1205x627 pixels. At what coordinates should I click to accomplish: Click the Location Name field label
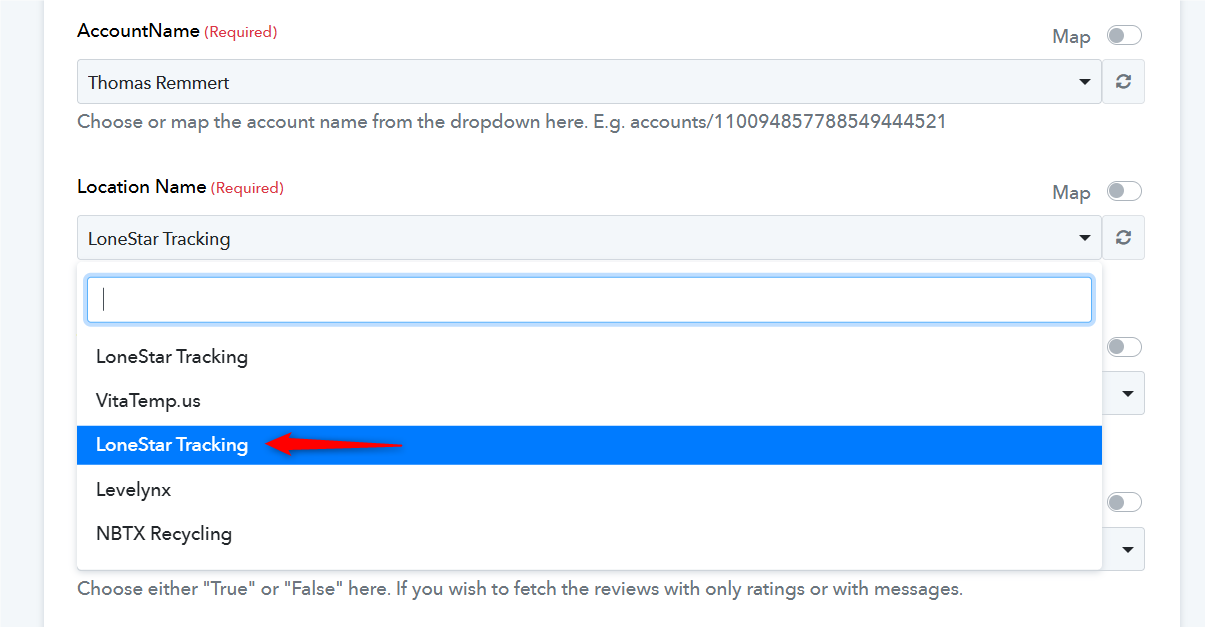[142, 187]
